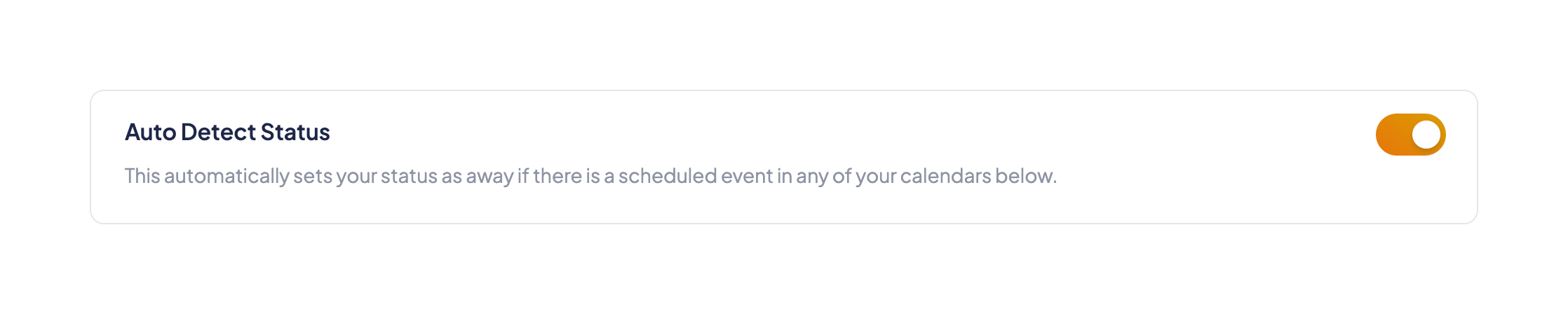Click the white knob on the orange switch
Image resolution: width=1568 pixels, height=314 pixels.
coord(1426,135)
